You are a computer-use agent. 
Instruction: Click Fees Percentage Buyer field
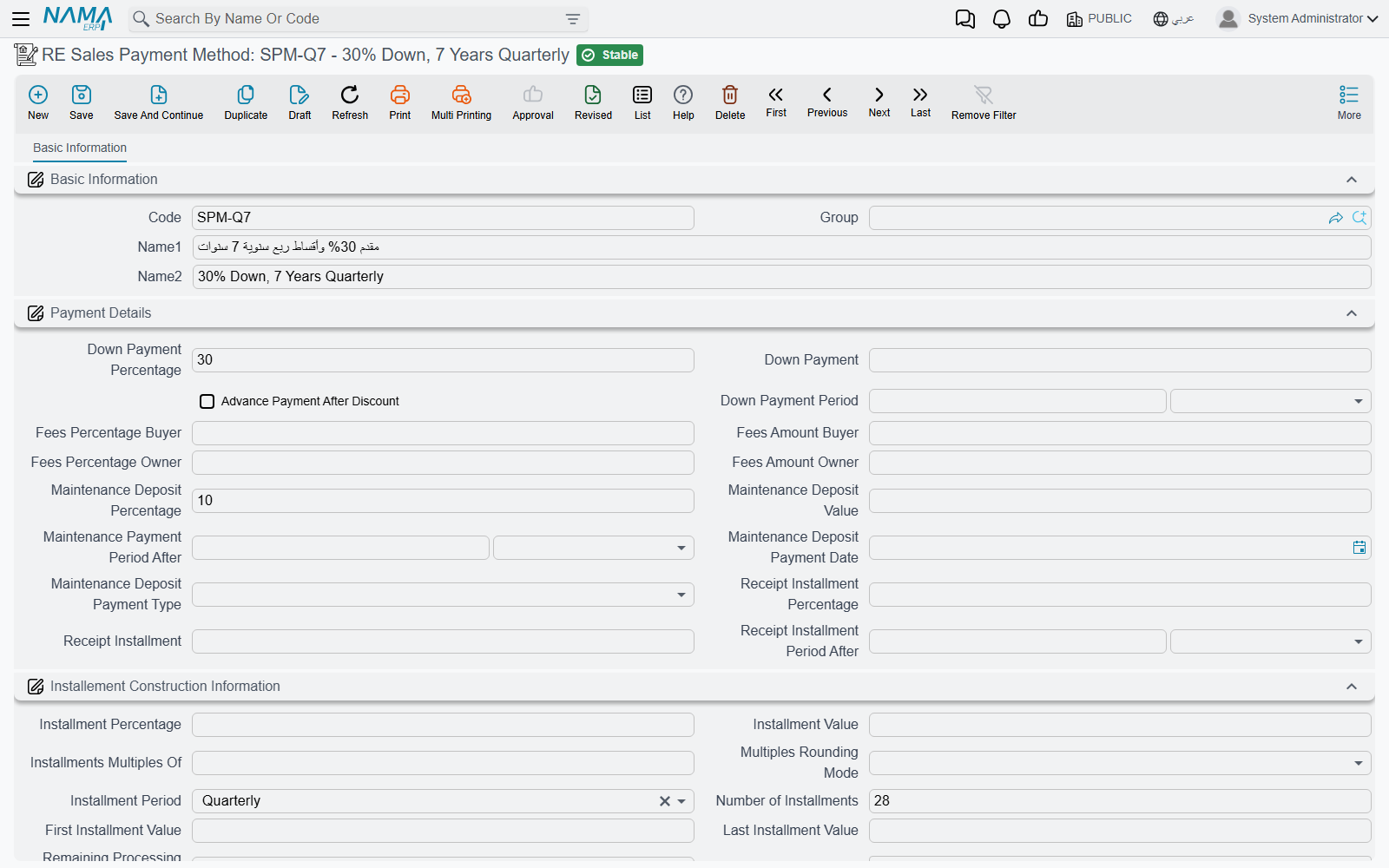point(443,433)
